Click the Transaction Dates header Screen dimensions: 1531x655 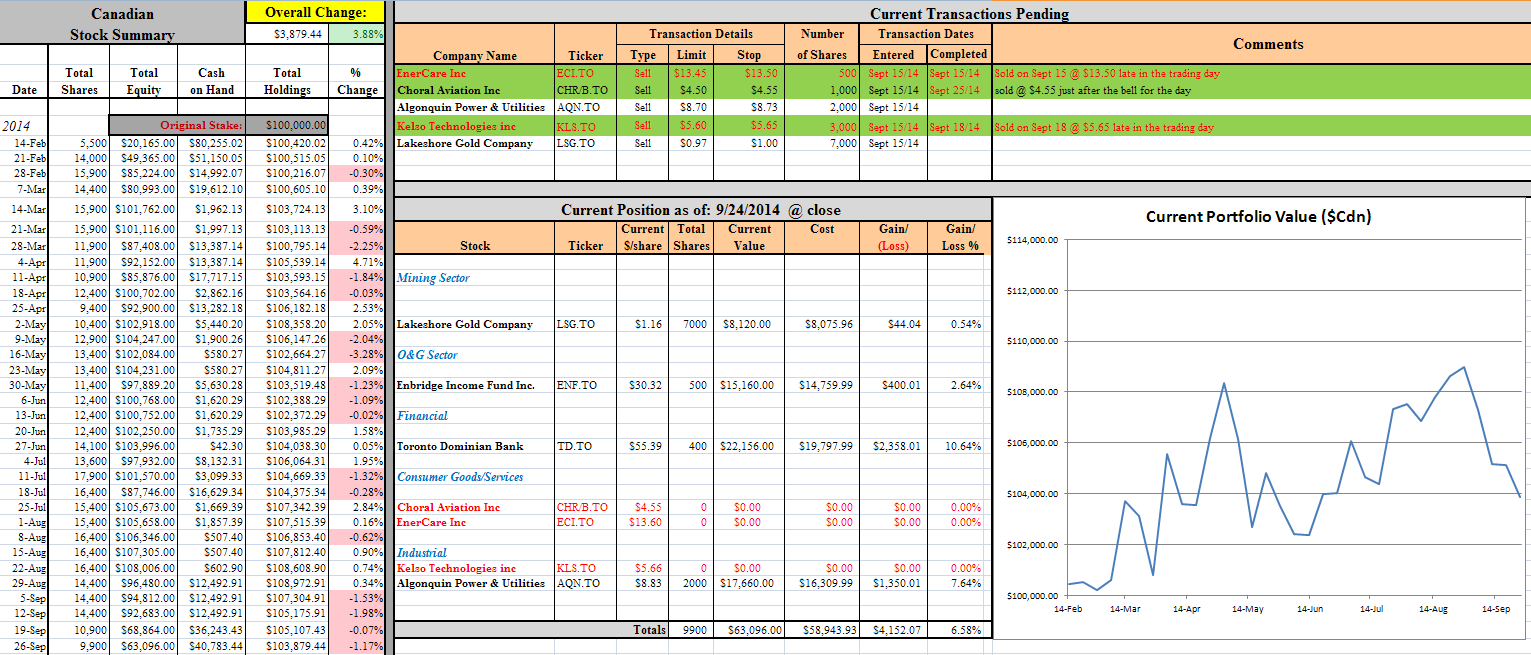[x=926, y=34]
